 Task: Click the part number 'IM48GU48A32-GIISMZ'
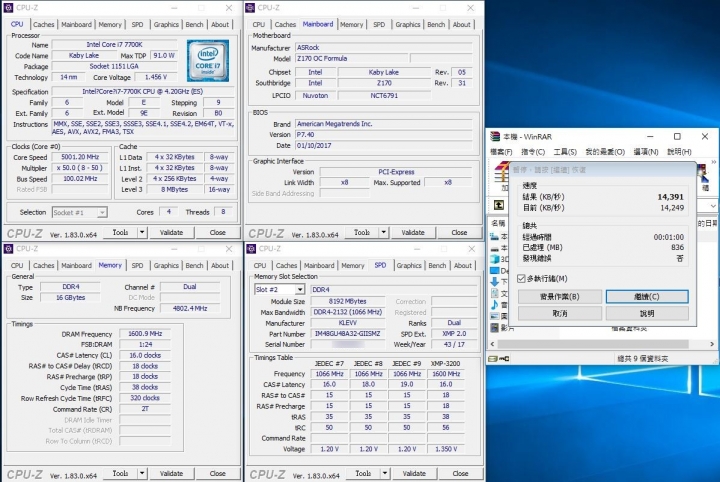[348, 334]
